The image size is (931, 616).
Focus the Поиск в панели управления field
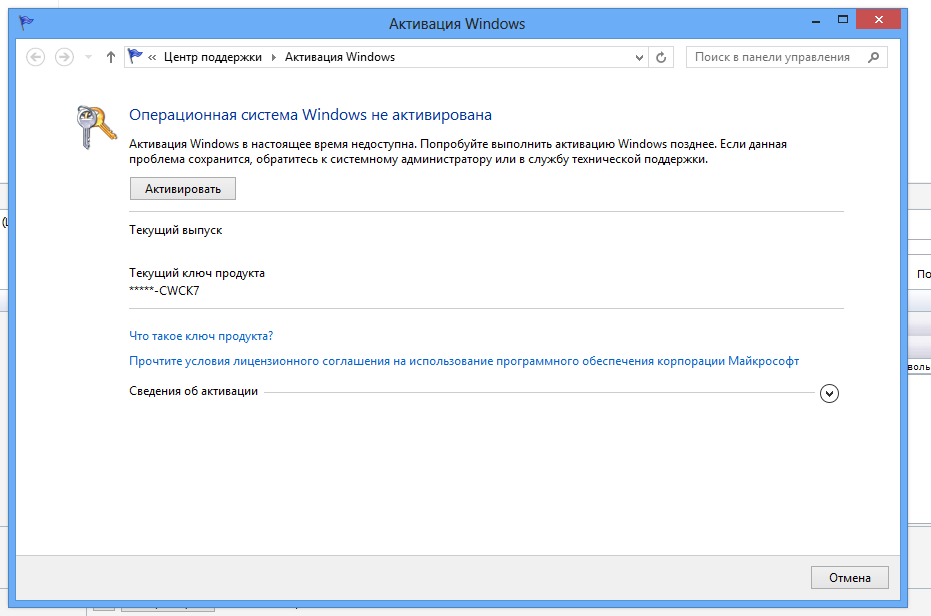tap(775, 58)
